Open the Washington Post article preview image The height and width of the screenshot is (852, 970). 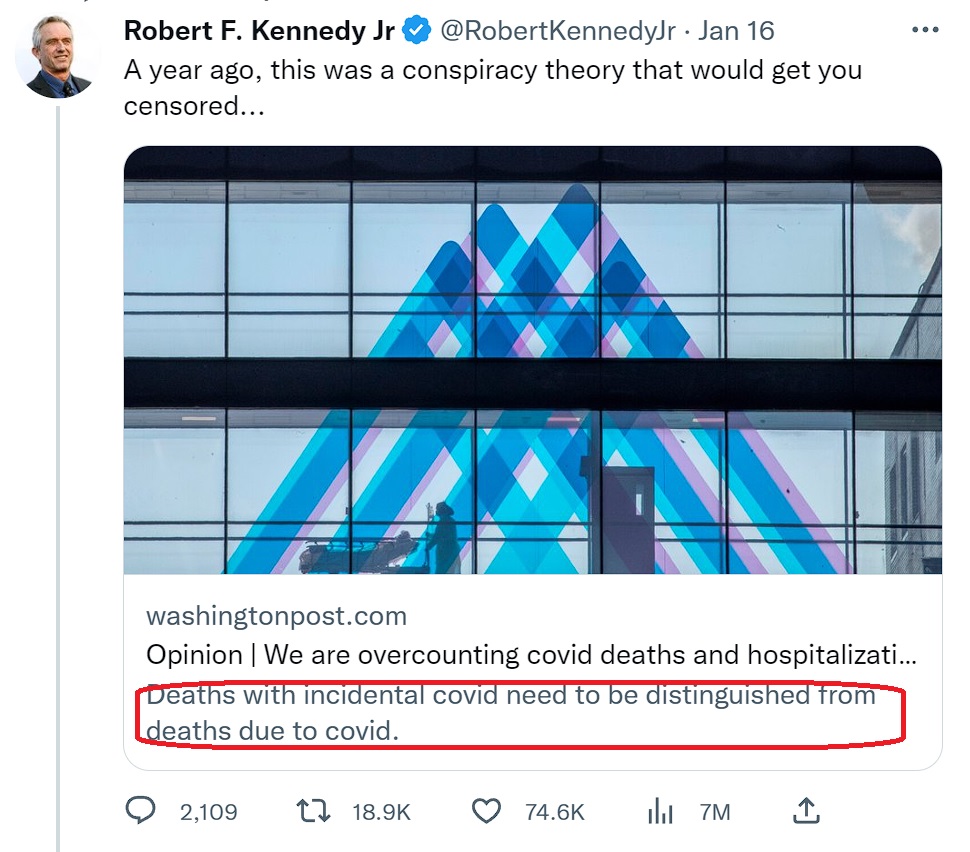pos(532,360)
